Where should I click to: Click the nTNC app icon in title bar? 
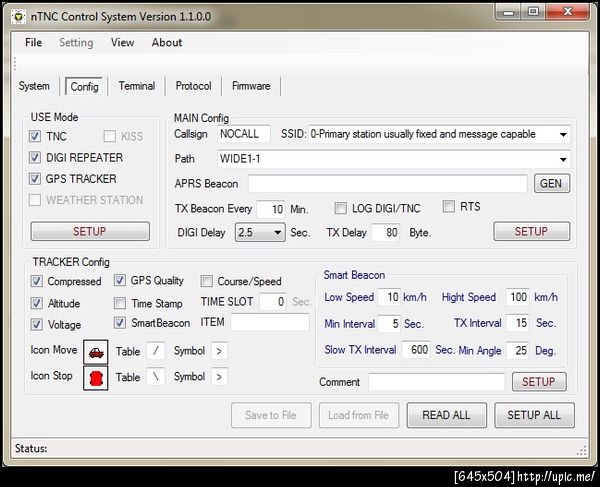click(18, 16)
